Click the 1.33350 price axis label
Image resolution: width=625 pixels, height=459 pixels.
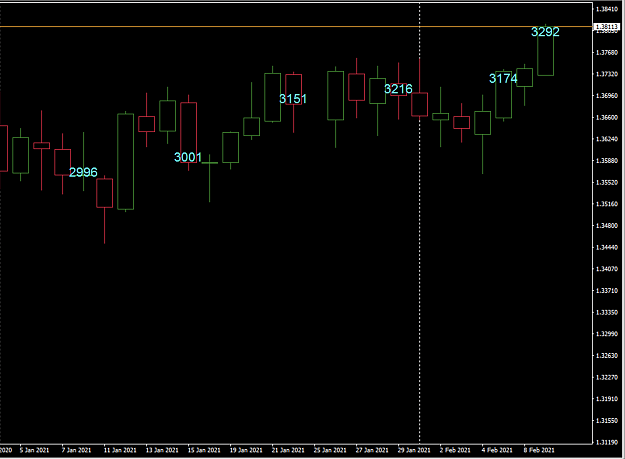coord(607,312)
